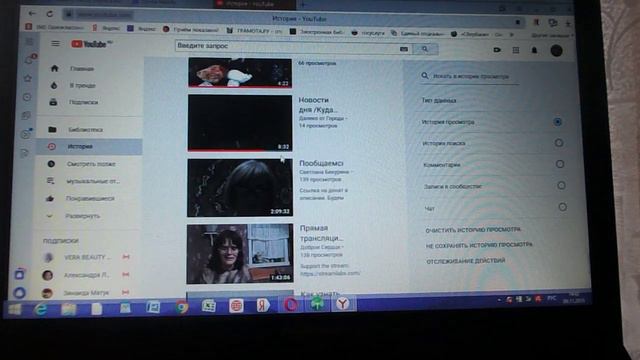The width and height of the screenshot is (640, 360).
Task: Open госуслуги bookmark
Action: (x=368, y=33)
